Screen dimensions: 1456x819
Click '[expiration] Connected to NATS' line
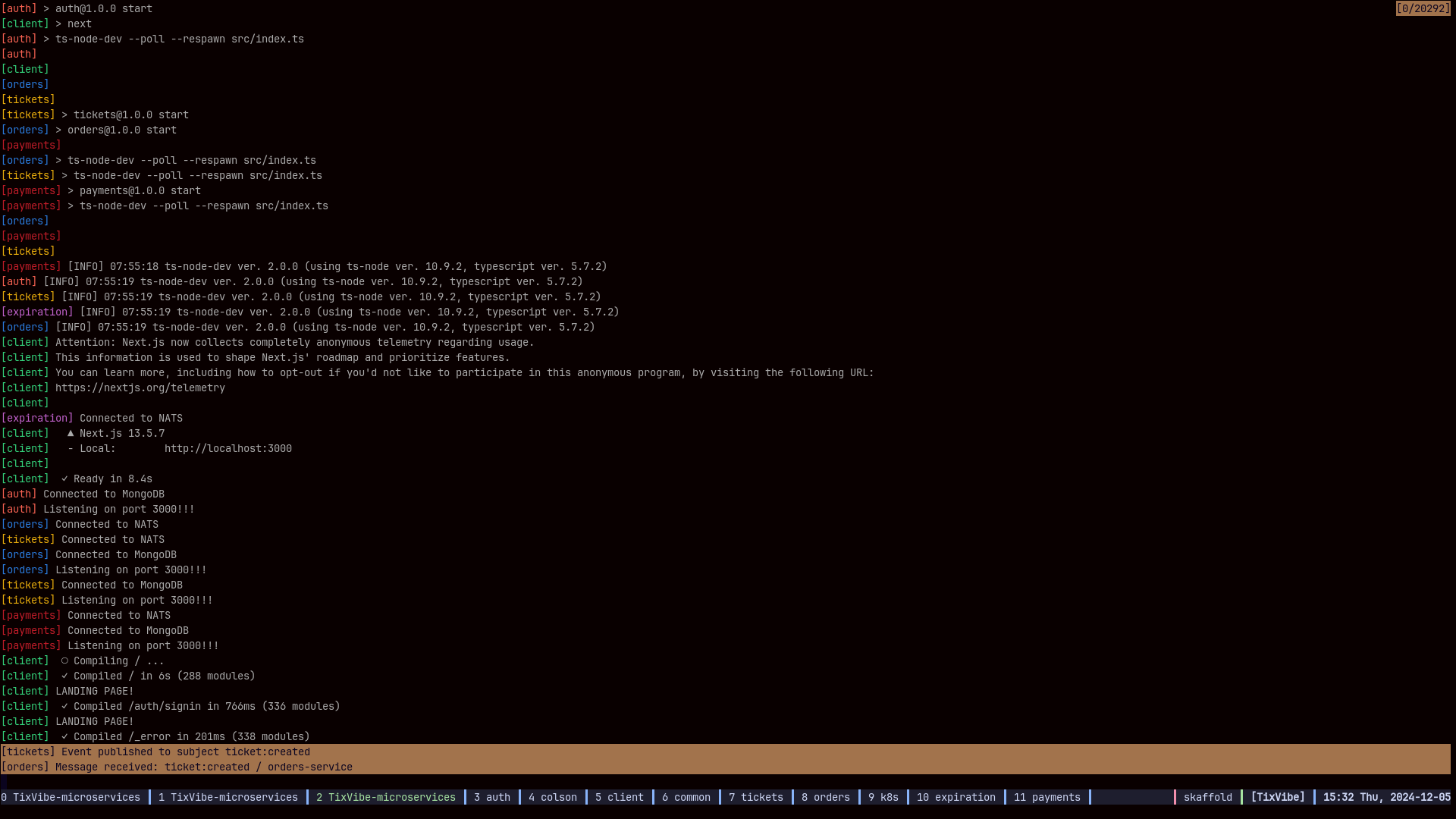tap(92, 418)
